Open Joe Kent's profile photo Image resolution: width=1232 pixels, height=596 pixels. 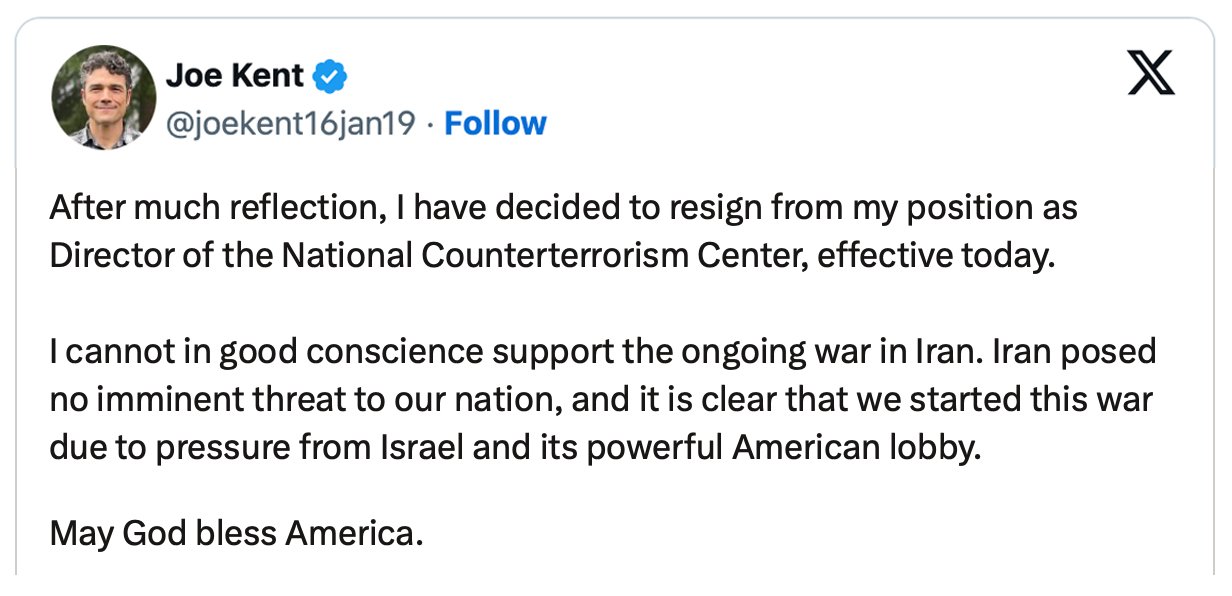pyautogui.click(x=104, y=98)
